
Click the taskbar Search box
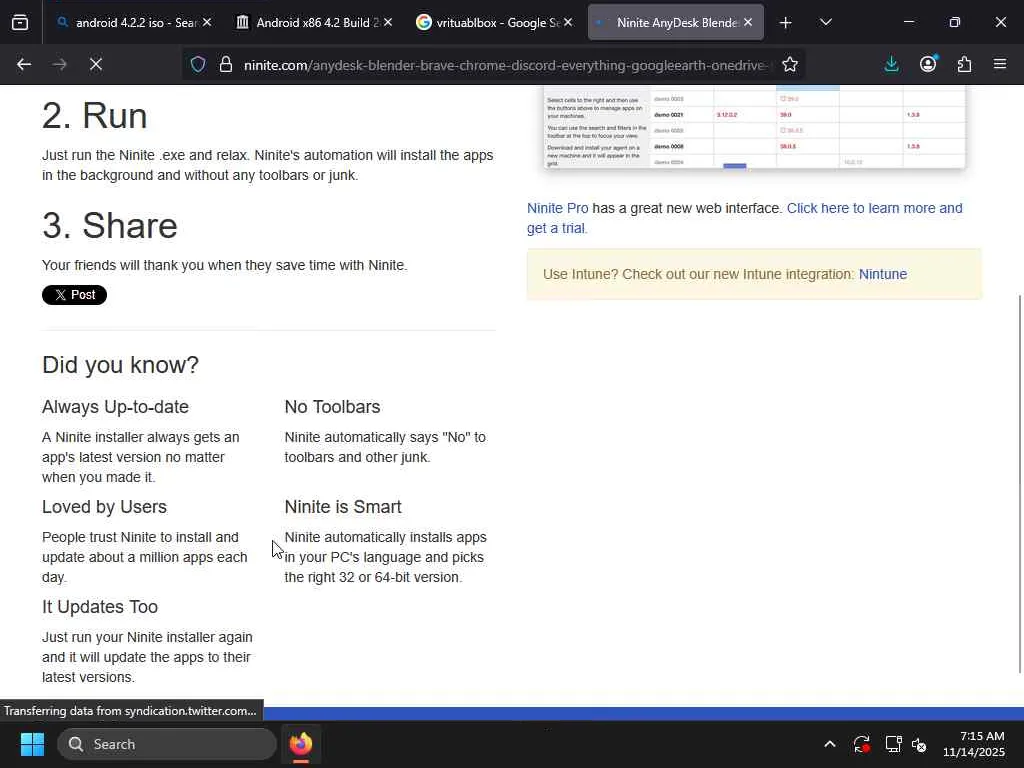tap(167, 744)
